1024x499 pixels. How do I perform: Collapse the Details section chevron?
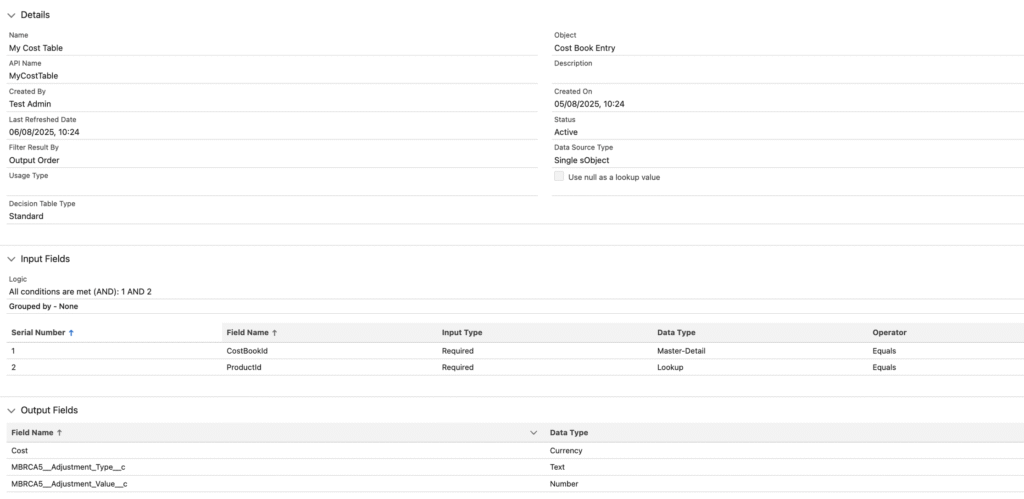click(x=11, y=15)
